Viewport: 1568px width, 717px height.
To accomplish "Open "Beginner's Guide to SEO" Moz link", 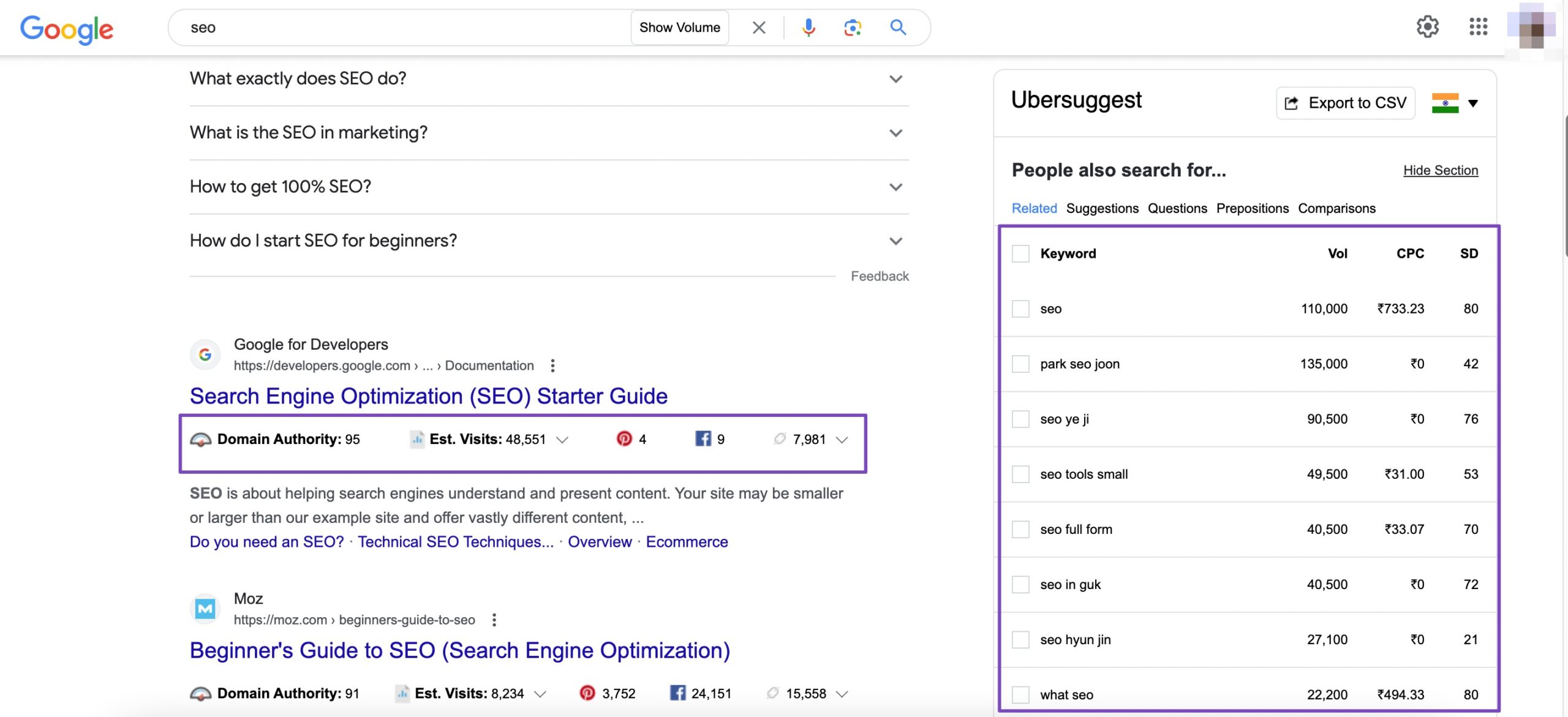I will pyautogui.click(x=459, y=650).
